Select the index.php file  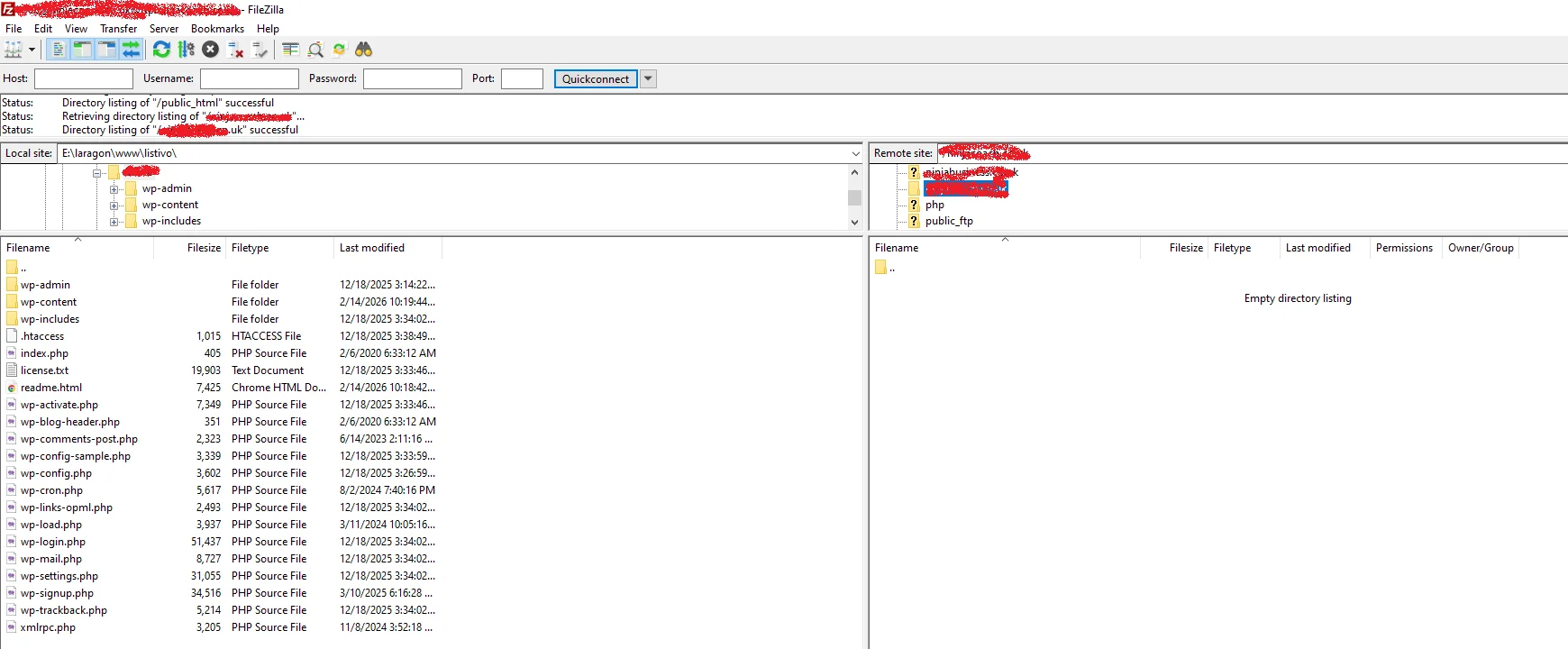tap(44, 353)
